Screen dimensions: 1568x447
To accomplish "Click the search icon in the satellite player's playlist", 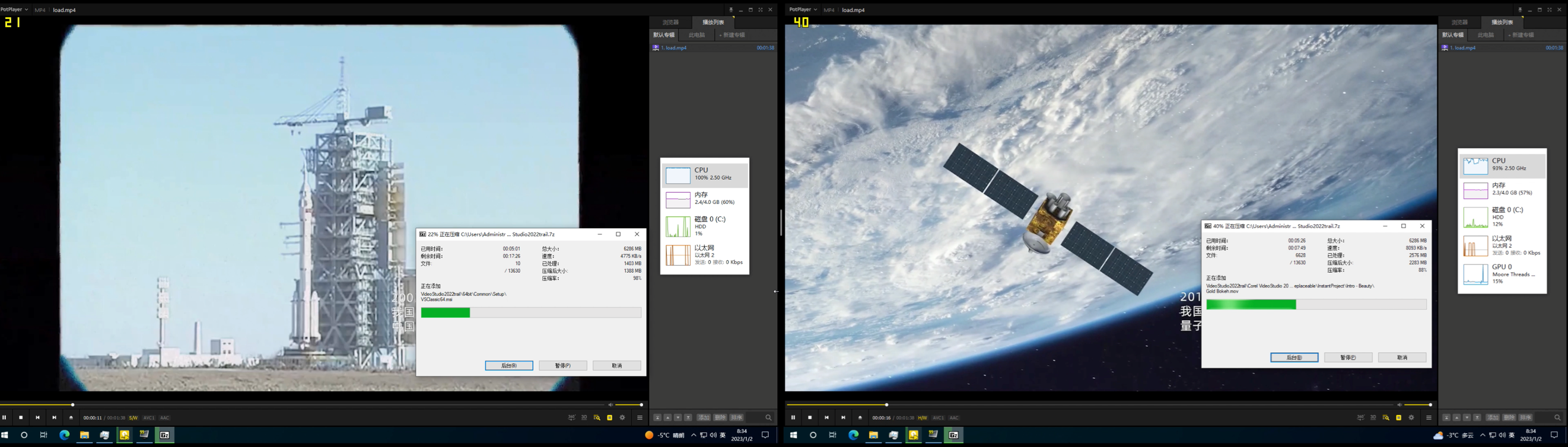I will coord(1557,418).
